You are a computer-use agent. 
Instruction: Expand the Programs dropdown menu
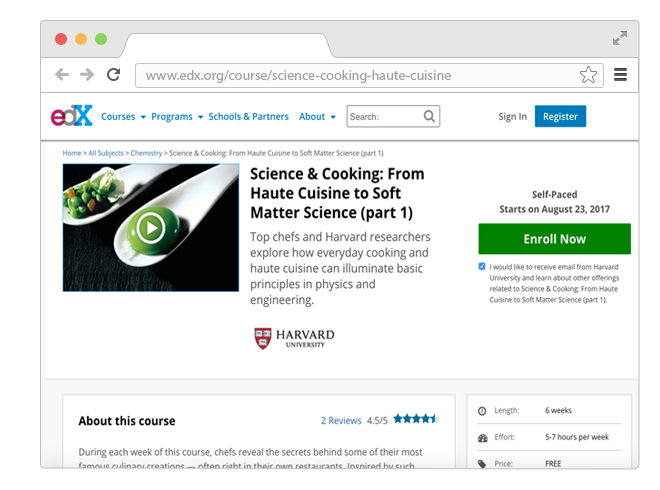[177, 117]
